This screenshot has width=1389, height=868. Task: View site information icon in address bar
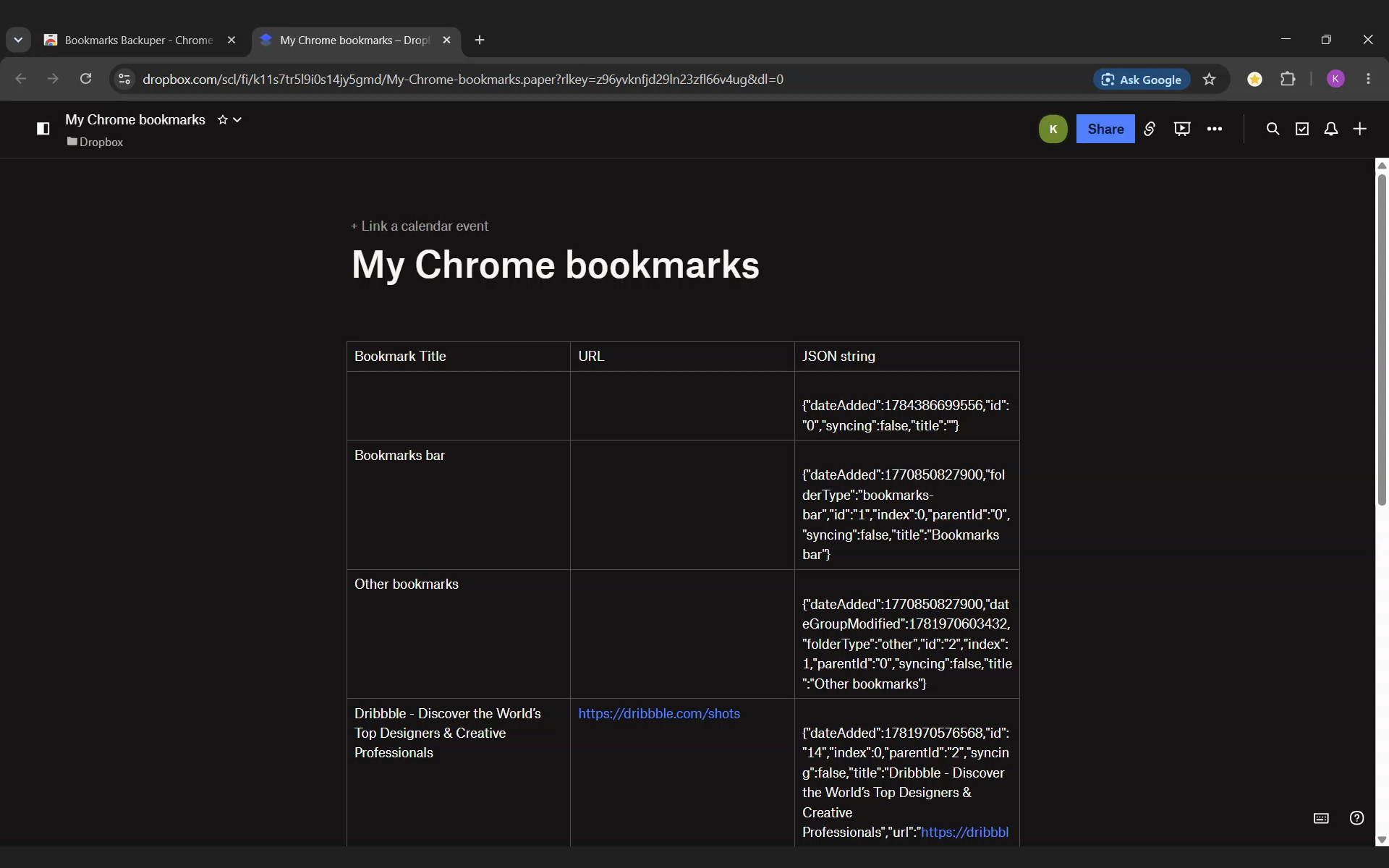pyautogui.click(x=124, y=79)
